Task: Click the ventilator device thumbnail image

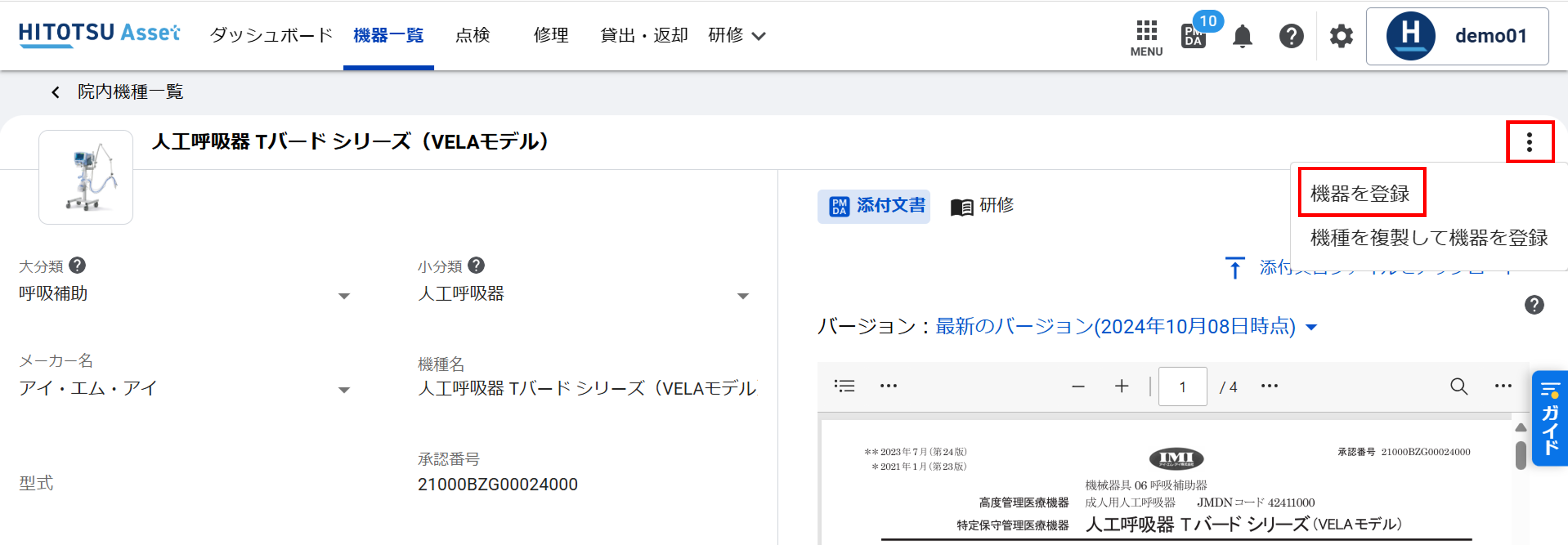Action: 86,177
